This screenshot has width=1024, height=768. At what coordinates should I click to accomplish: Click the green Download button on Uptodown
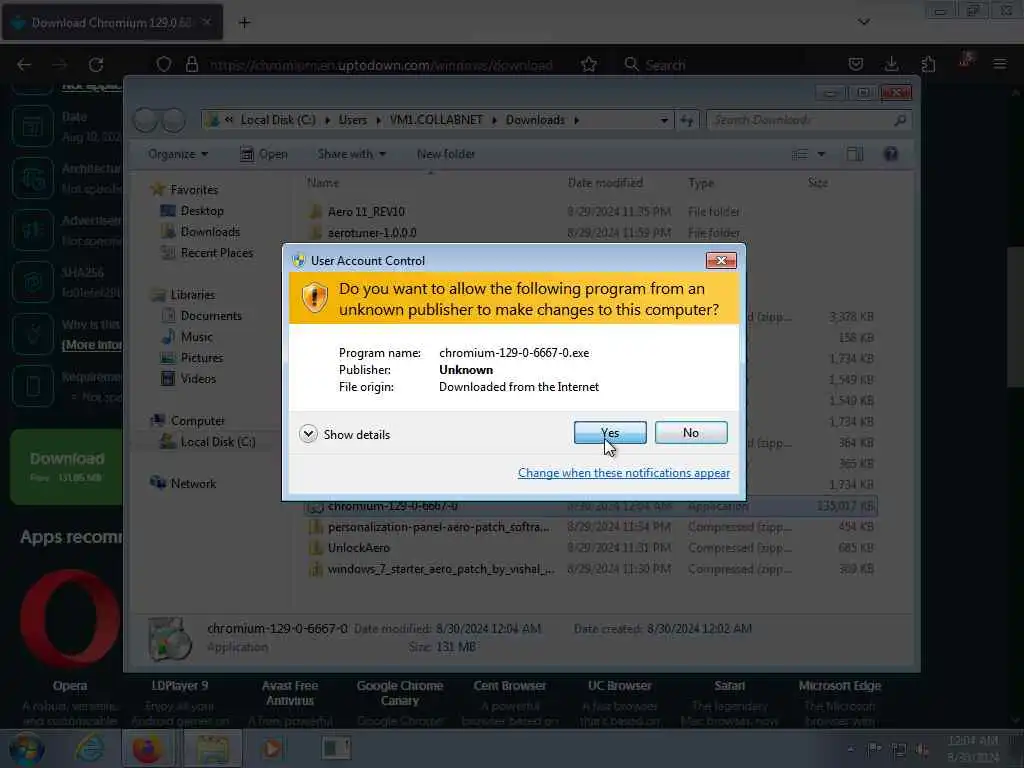[x=67, y=466]
